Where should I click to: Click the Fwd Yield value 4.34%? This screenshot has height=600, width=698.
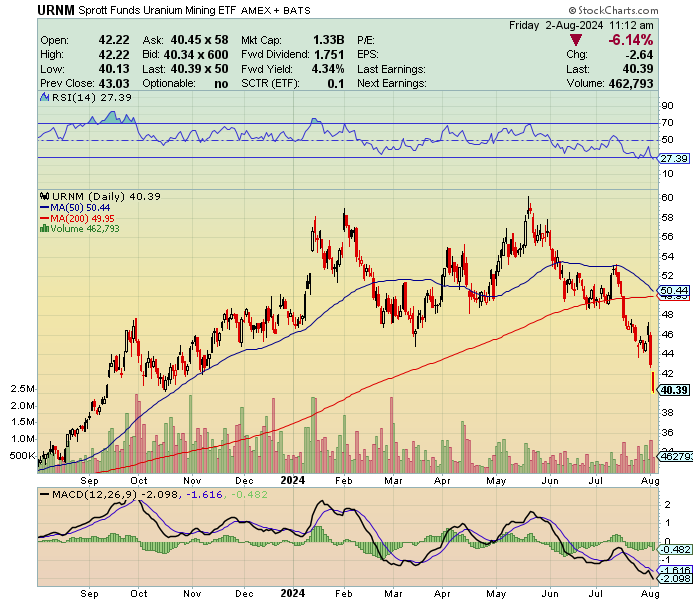tap(328, 69)
